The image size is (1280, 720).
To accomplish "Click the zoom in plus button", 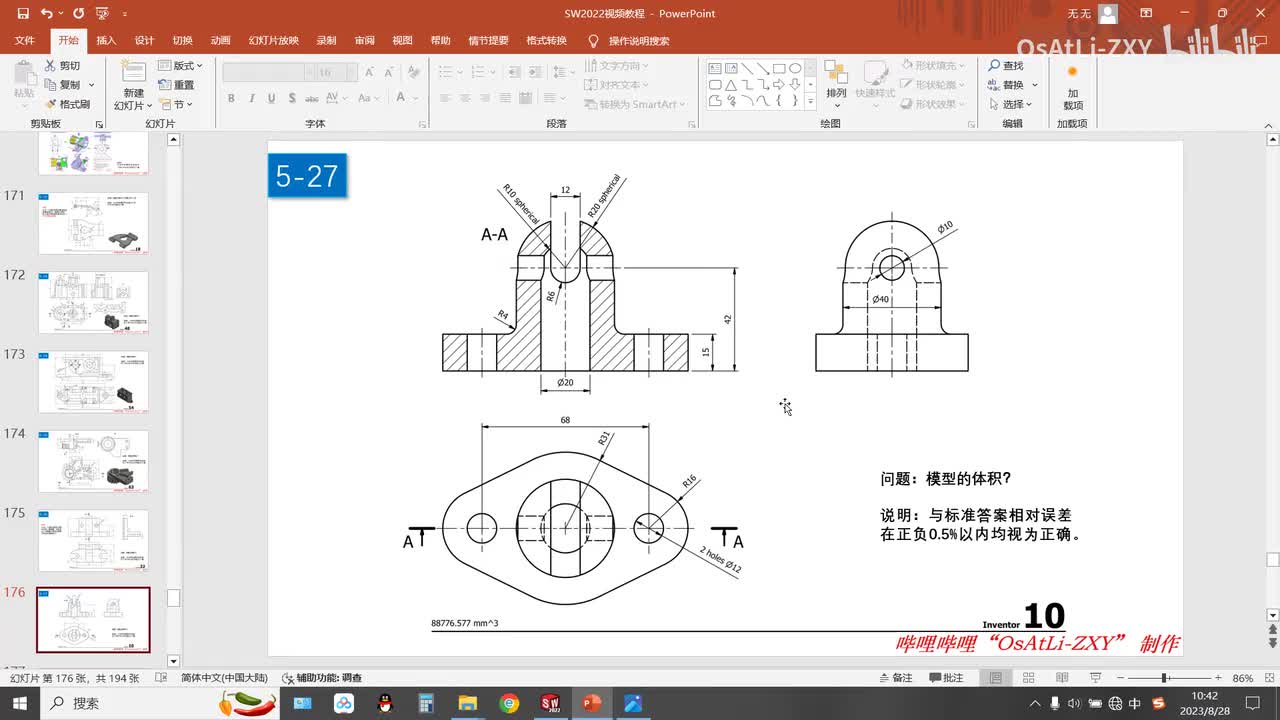I will 1216,677.
